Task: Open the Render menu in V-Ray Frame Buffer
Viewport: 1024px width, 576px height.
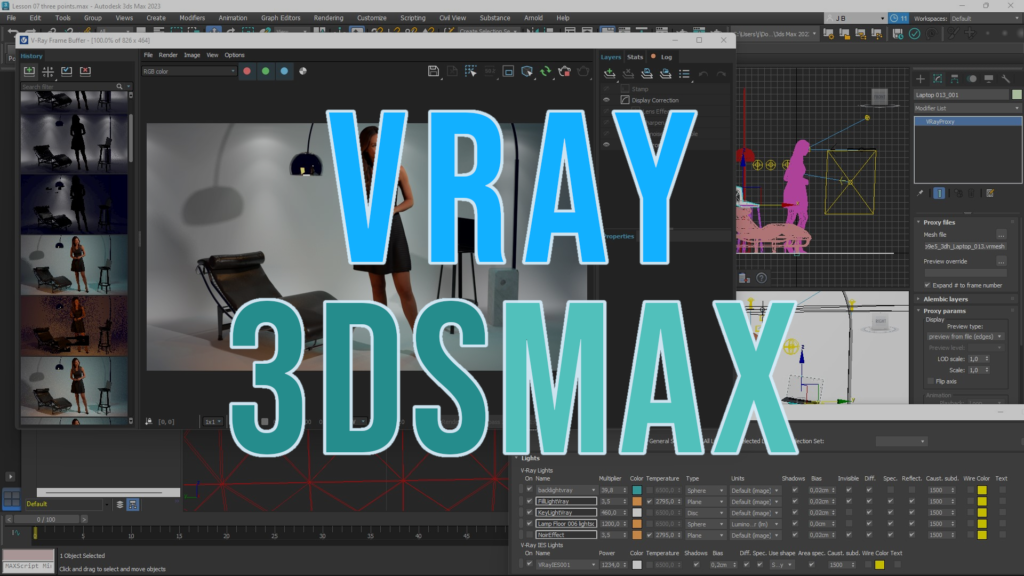Action: click(x=168, y=55)
